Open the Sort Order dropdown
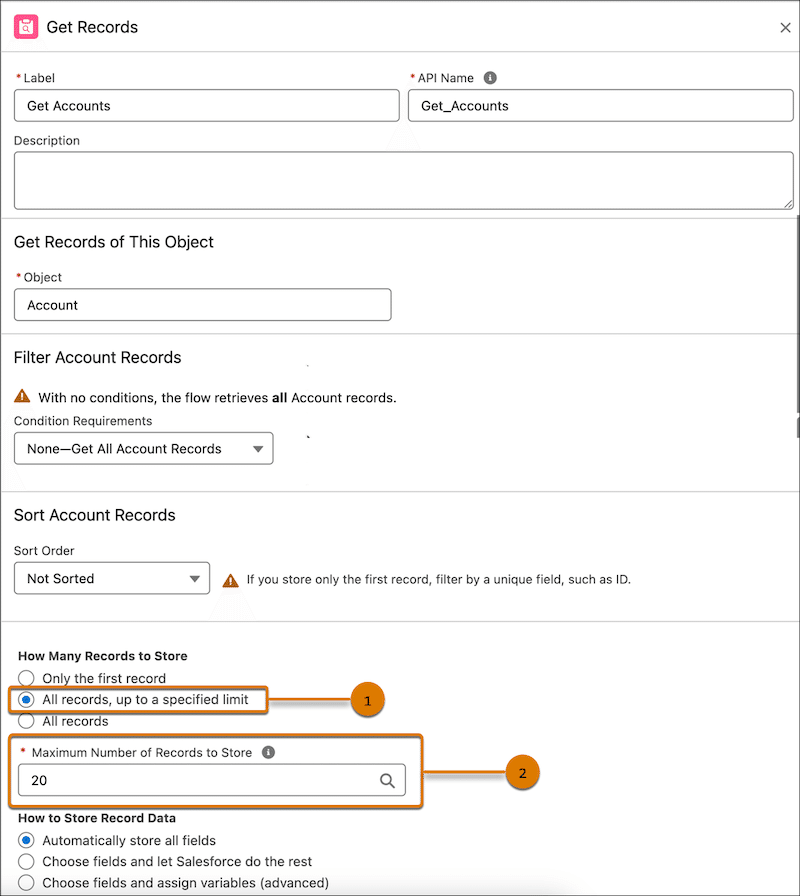800x896 pixels. (112, 578)
